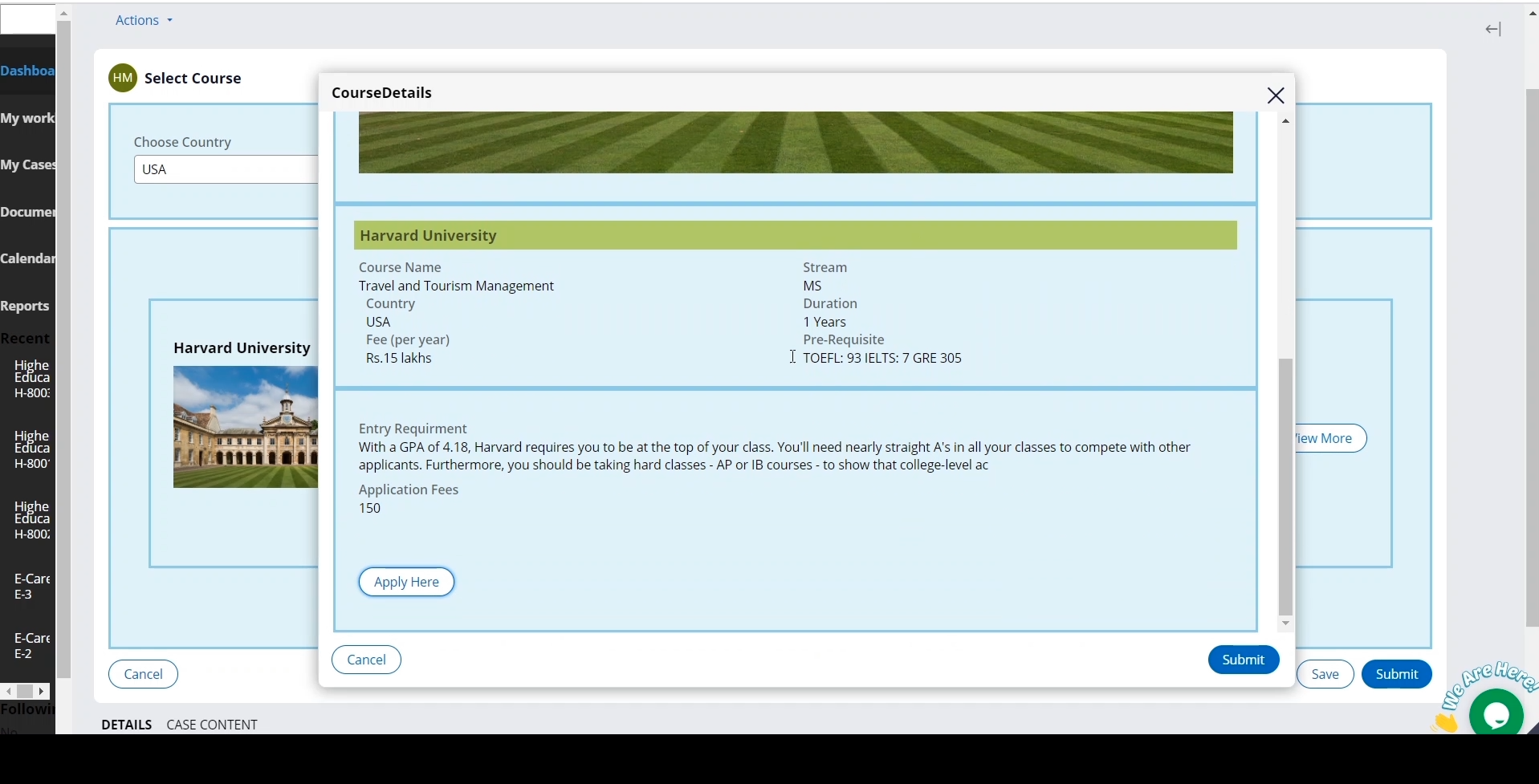The width and height of the screenshot is (1539, 784).
Task: Click the dialog scrollbar up arrow
Action: point(1286,121)
